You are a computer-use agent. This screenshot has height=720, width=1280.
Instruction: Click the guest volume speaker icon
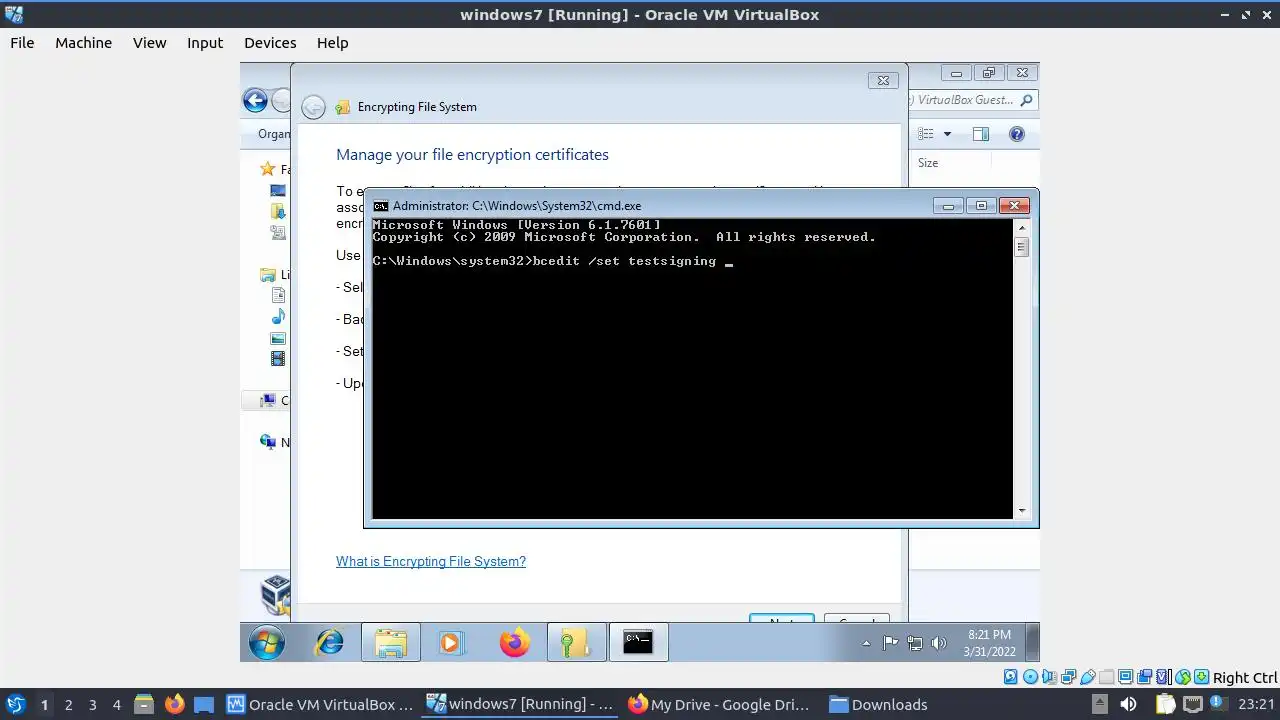point(938,644)
